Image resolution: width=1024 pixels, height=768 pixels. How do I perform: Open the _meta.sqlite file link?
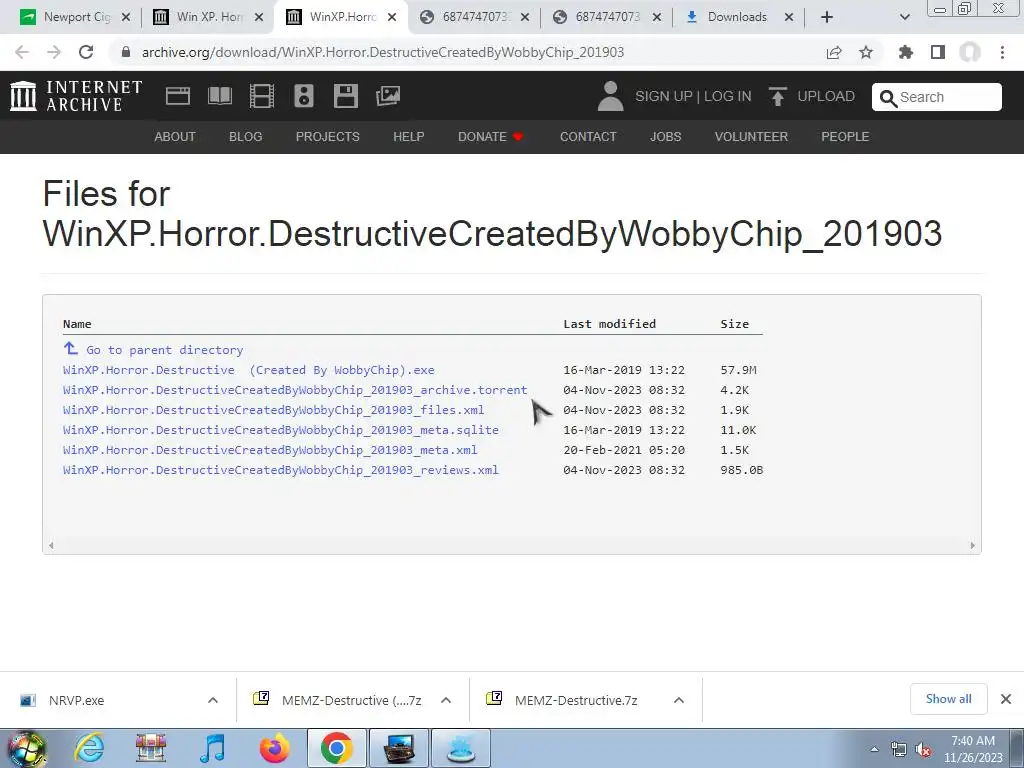[x=281, y=430]
